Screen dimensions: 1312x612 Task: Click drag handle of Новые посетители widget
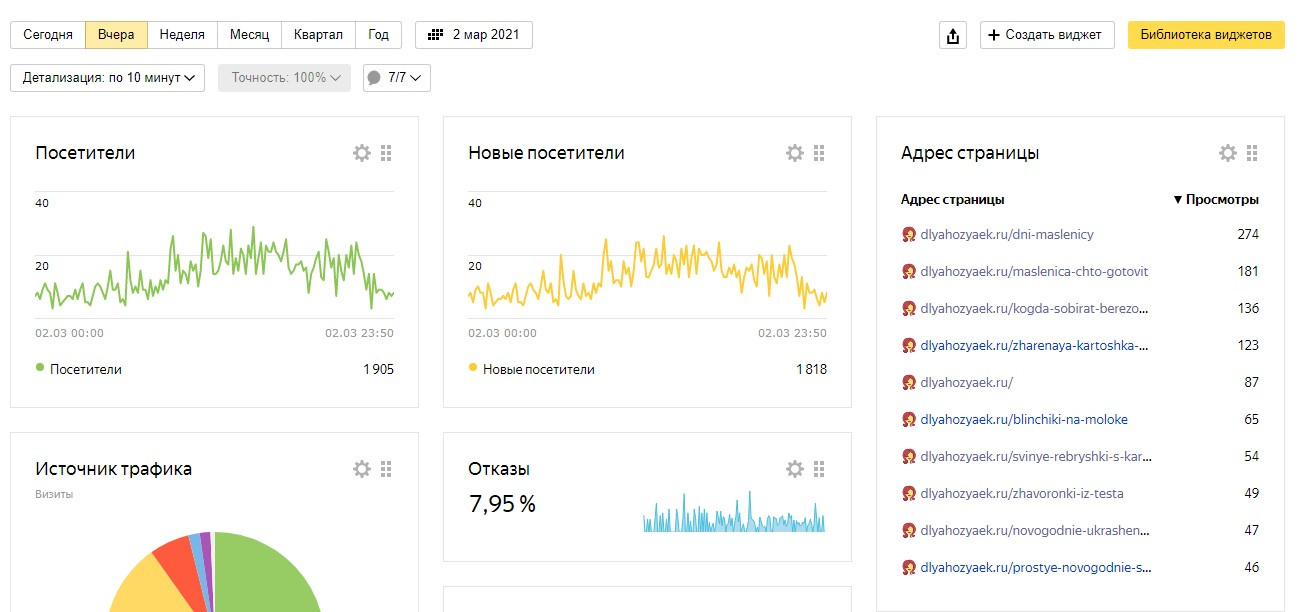pos(819,153)
